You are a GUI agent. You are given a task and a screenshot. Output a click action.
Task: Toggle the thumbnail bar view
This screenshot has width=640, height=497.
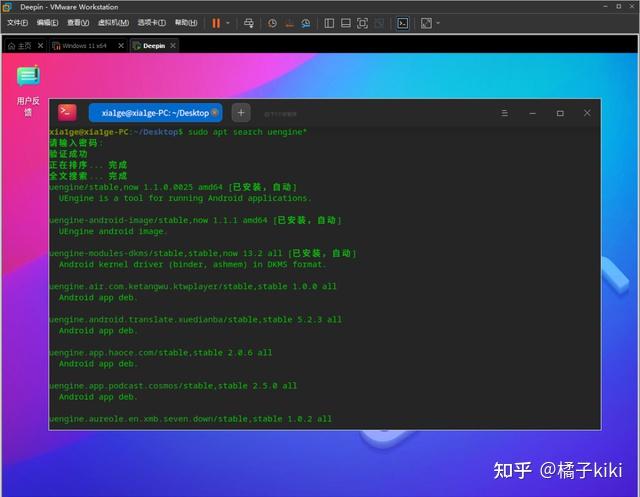point(346,23)
